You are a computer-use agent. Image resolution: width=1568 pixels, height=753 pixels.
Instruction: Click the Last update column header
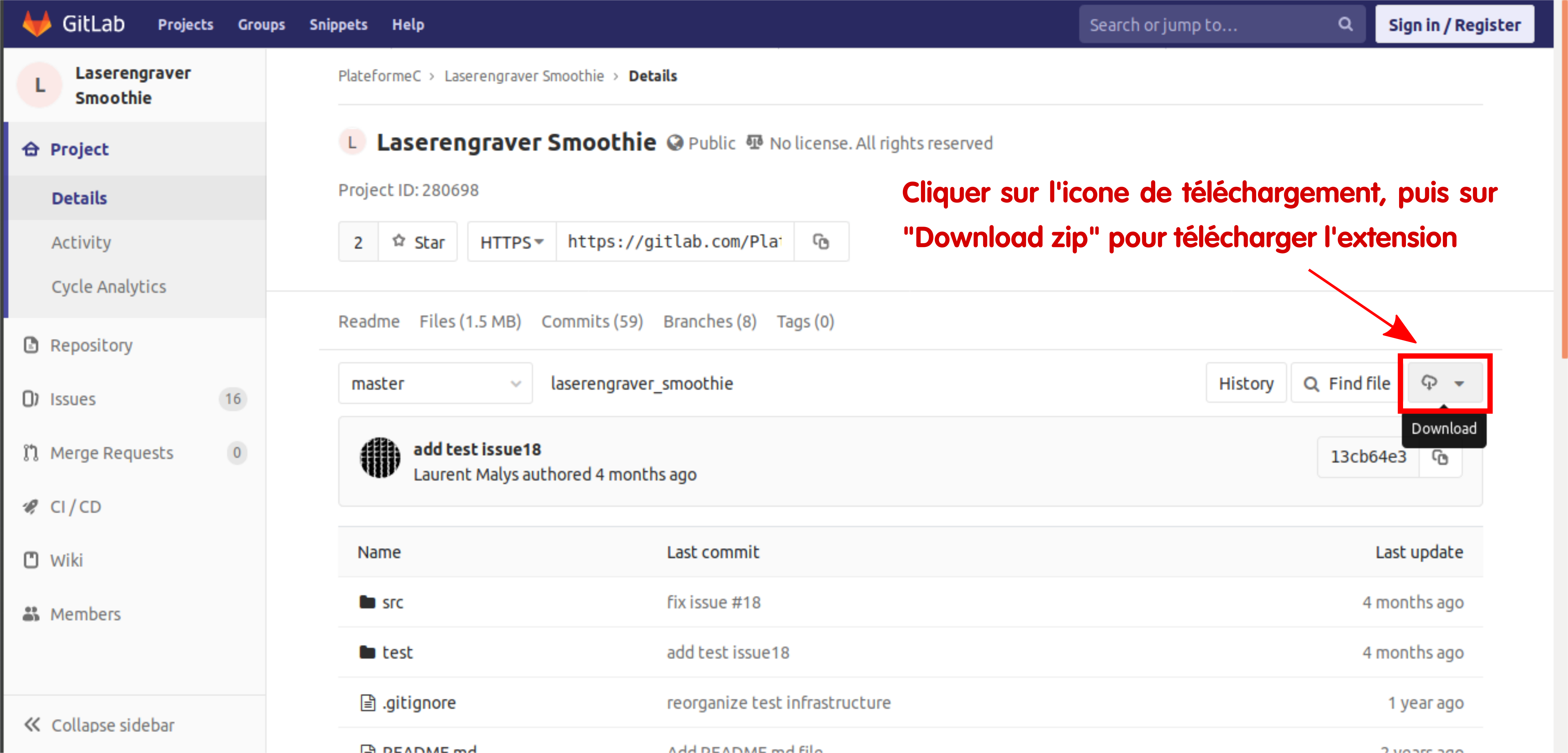[x=1419, y=552]
